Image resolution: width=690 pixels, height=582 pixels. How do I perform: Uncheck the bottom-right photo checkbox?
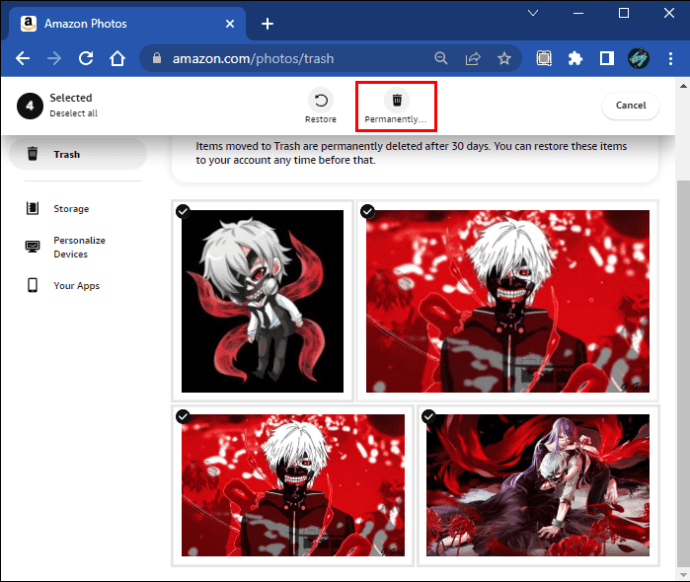pyautogui.click(x=428, y=416)
